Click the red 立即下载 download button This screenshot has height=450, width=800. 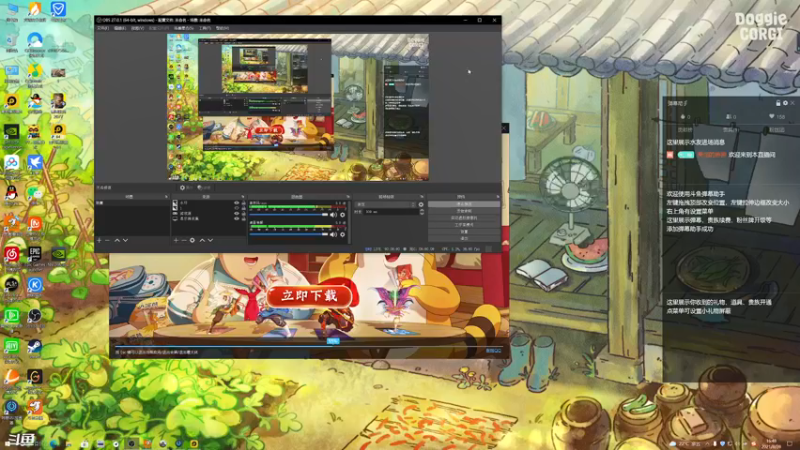tap(309, 296)
